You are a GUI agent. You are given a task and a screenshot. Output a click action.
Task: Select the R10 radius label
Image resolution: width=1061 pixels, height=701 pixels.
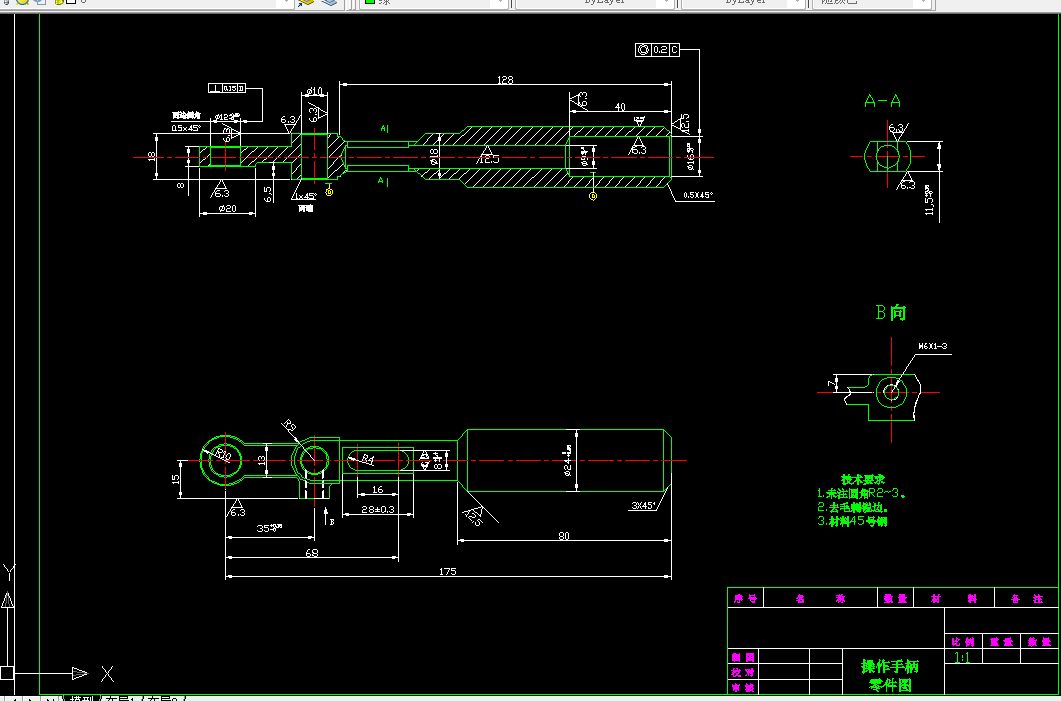(x=223, y=454)
